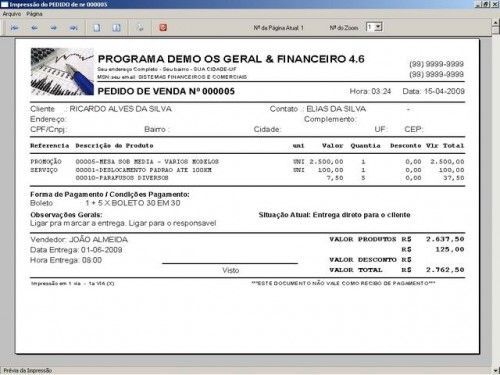Click the Vlr Total column header

click(x=445, y=146)
